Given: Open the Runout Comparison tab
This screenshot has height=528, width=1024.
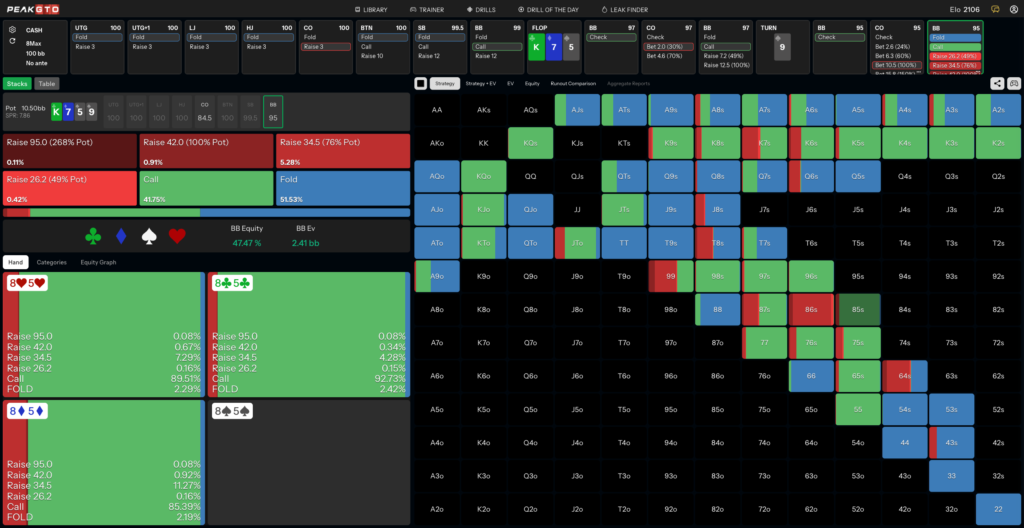Looking at the screenshot, I should [x=572, y=84].
